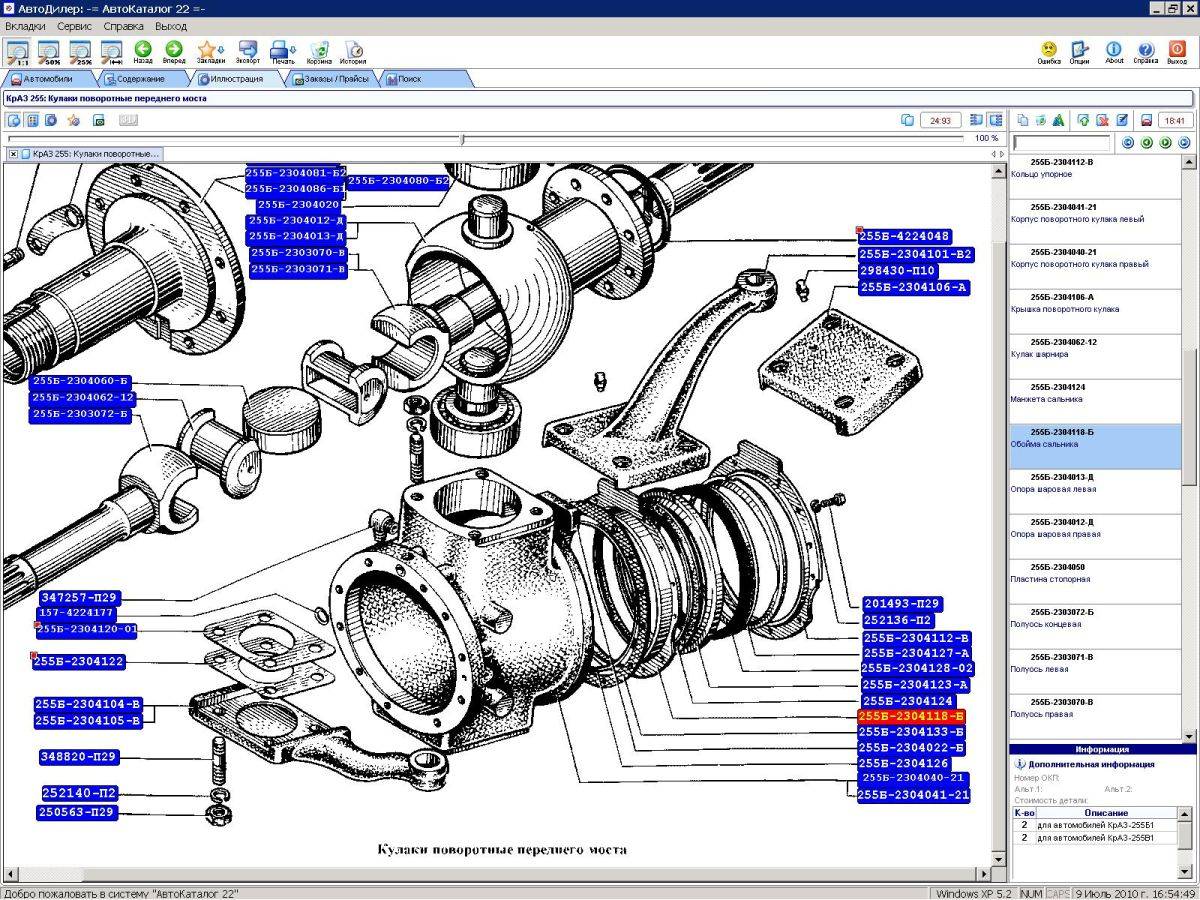Report an error with Ошибка icon
The height and width of the screenshot is (900, 1200).
(x=1049, y=51)
